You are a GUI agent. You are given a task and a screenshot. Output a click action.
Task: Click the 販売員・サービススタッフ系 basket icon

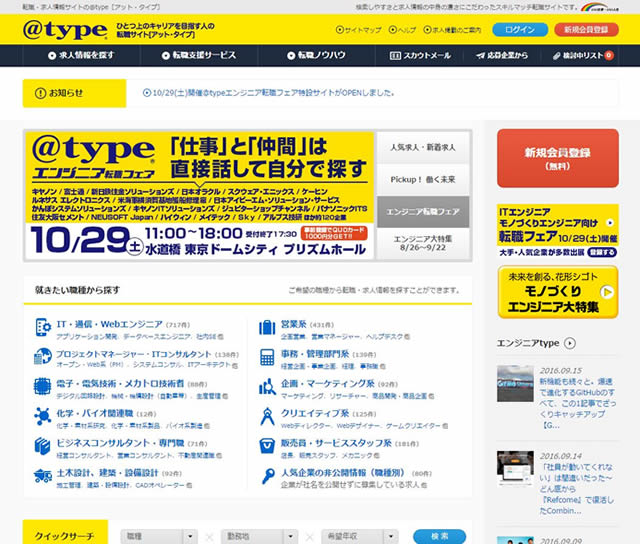click(x=267, y=446)
